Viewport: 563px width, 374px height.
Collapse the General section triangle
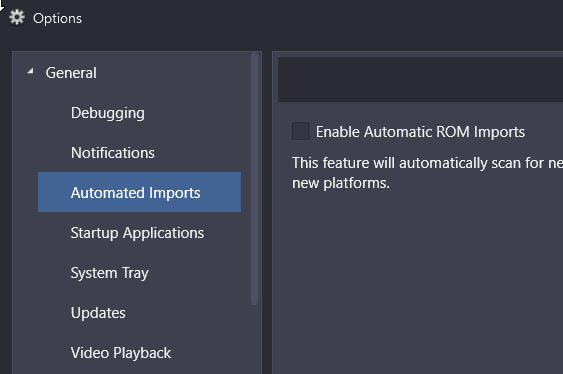pyautogui.click(x=31, y=71)
